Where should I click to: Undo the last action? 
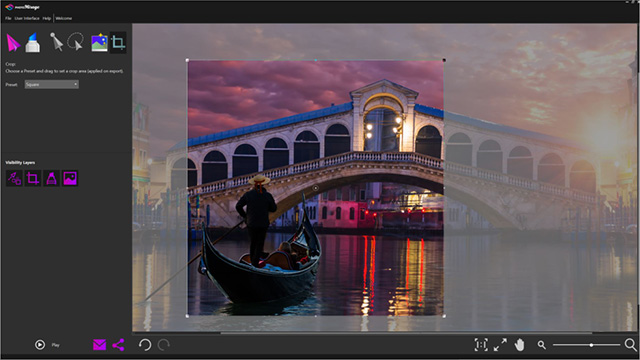[x=145, y=345]
